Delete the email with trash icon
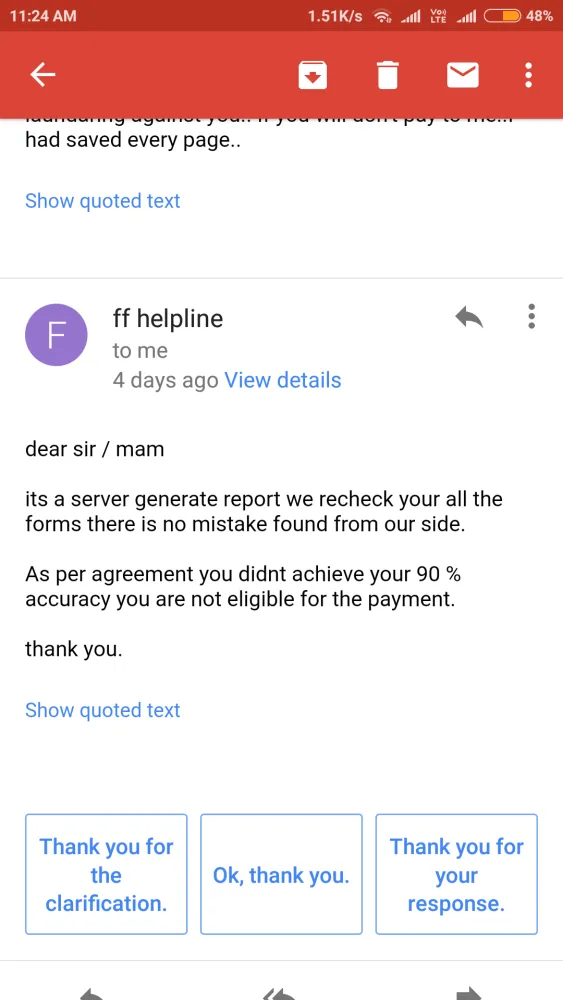 pyautogui.click(x=387, y=75)
